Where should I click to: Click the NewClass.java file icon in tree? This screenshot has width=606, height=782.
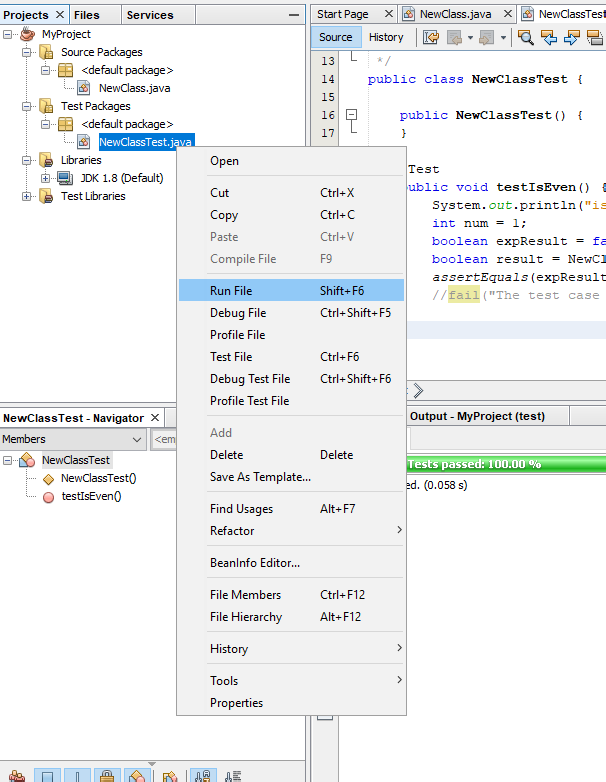(x=84, y=88)
